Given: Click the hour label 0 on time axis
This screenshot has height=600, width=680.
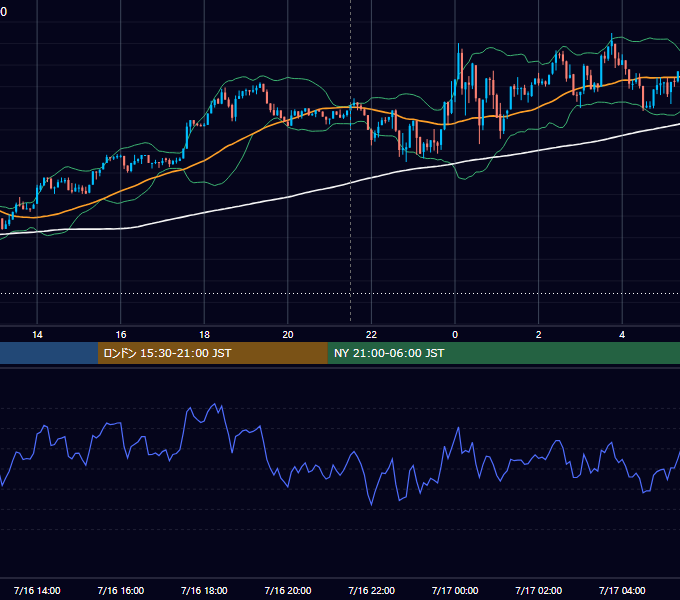Looking at the screenshot, I should [x=455, y=335].
